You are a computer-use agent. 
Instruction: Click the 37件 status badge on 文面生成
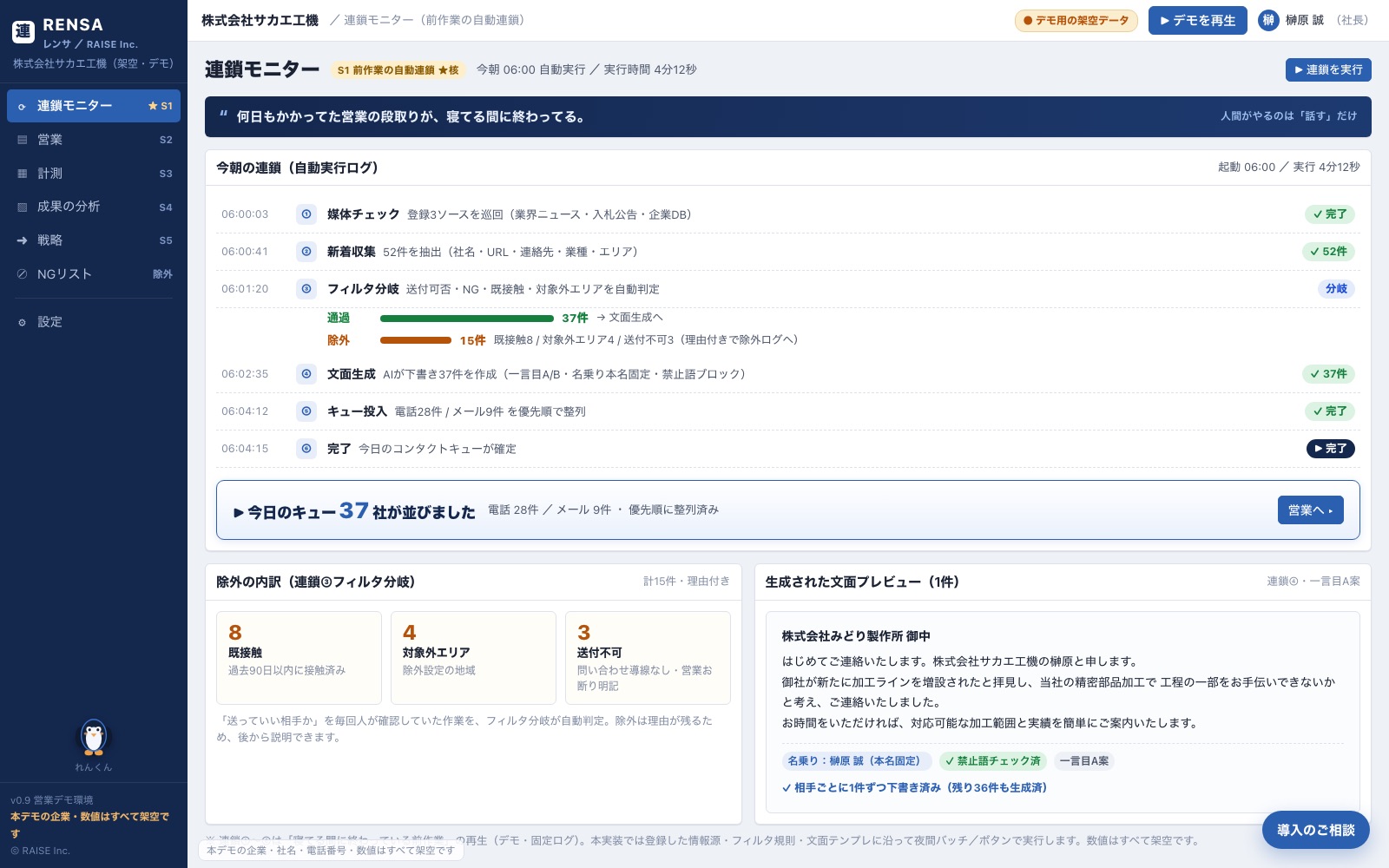tap(1328, 374)
